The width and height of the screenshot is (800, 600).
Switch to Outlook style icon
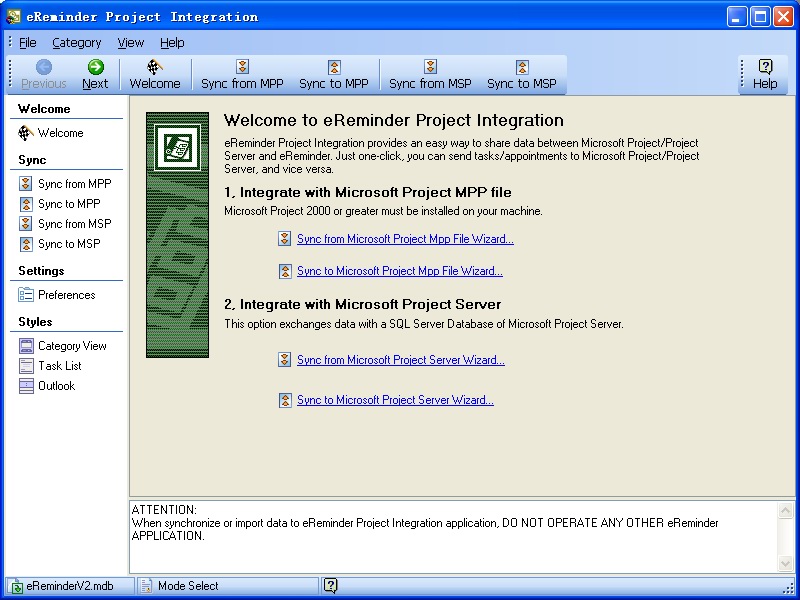pyautogui.click(x=26, y=386)
